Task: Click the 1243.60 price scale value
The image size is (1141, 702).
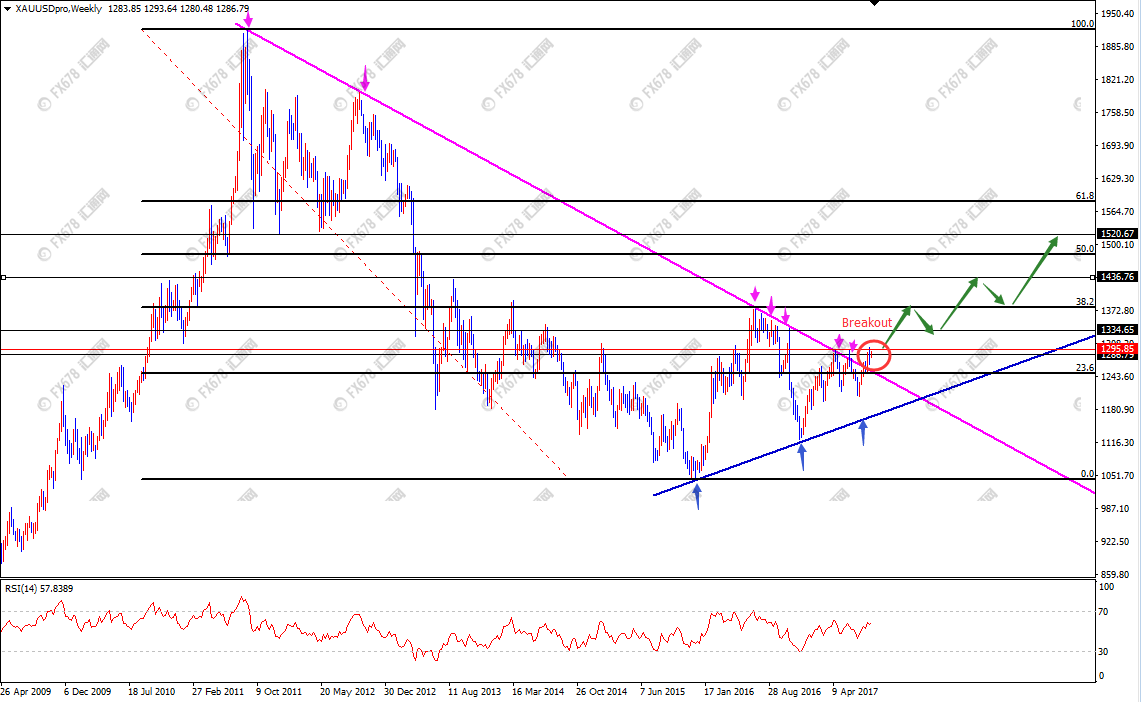Action: pyautogui.click(x=1118, y=377)
